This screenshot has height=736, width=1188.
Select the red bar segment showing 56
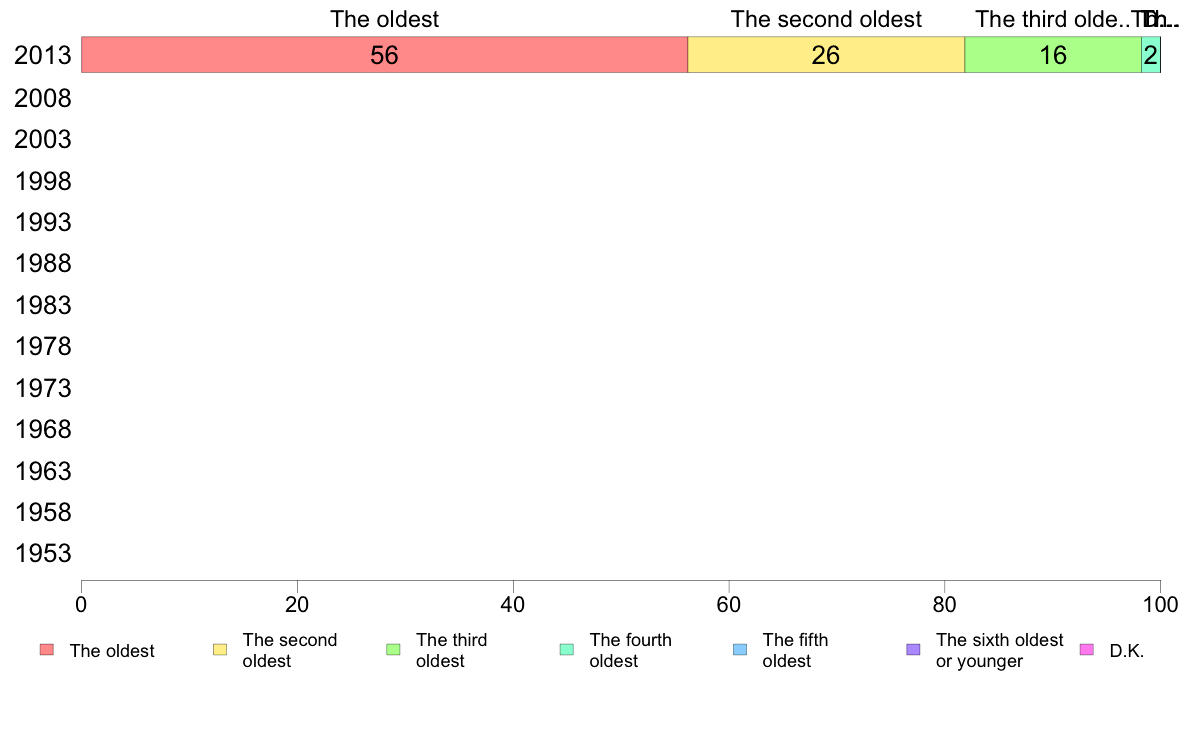(384, 55)
